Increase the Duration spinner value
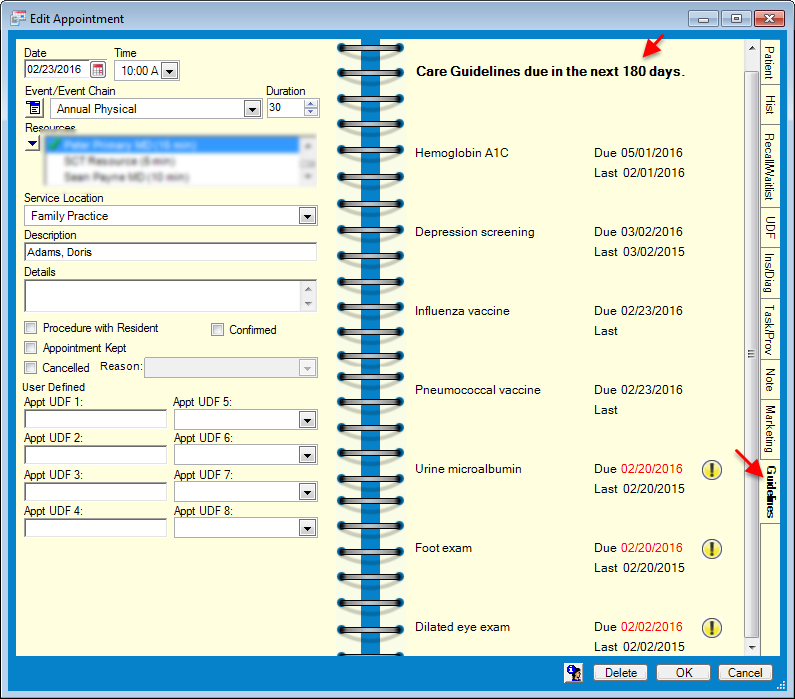This screenshot has width=795, height=699. tap(311, 104)
